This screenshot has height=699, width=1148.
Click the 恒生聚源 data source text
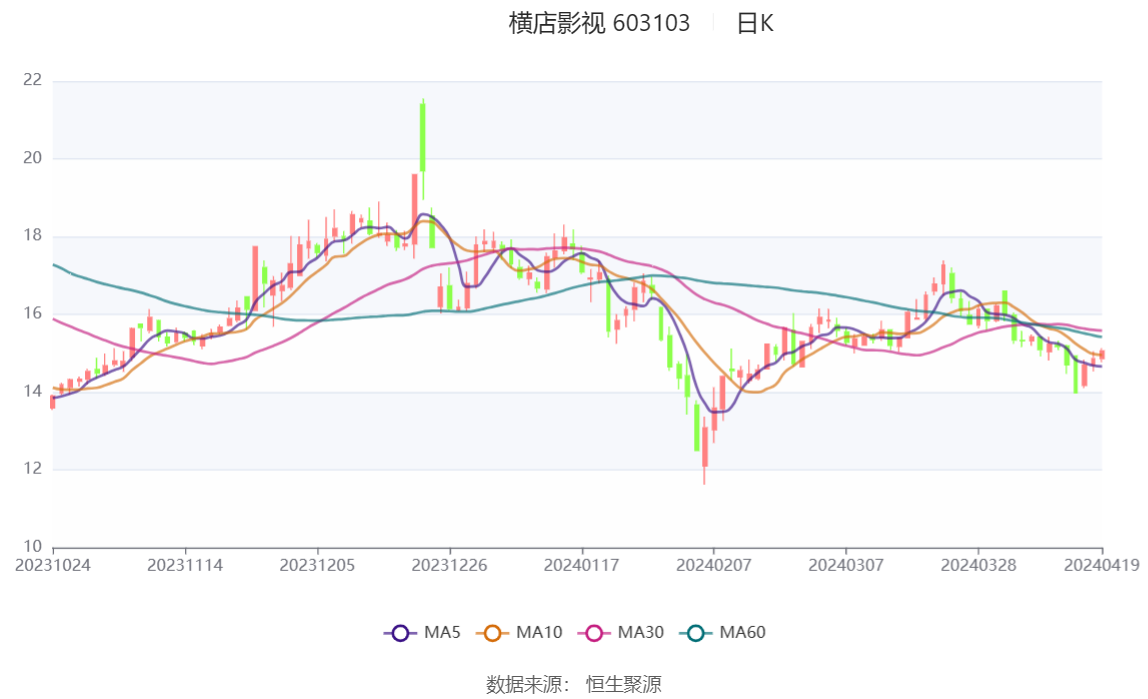click(x=623, y=685)
